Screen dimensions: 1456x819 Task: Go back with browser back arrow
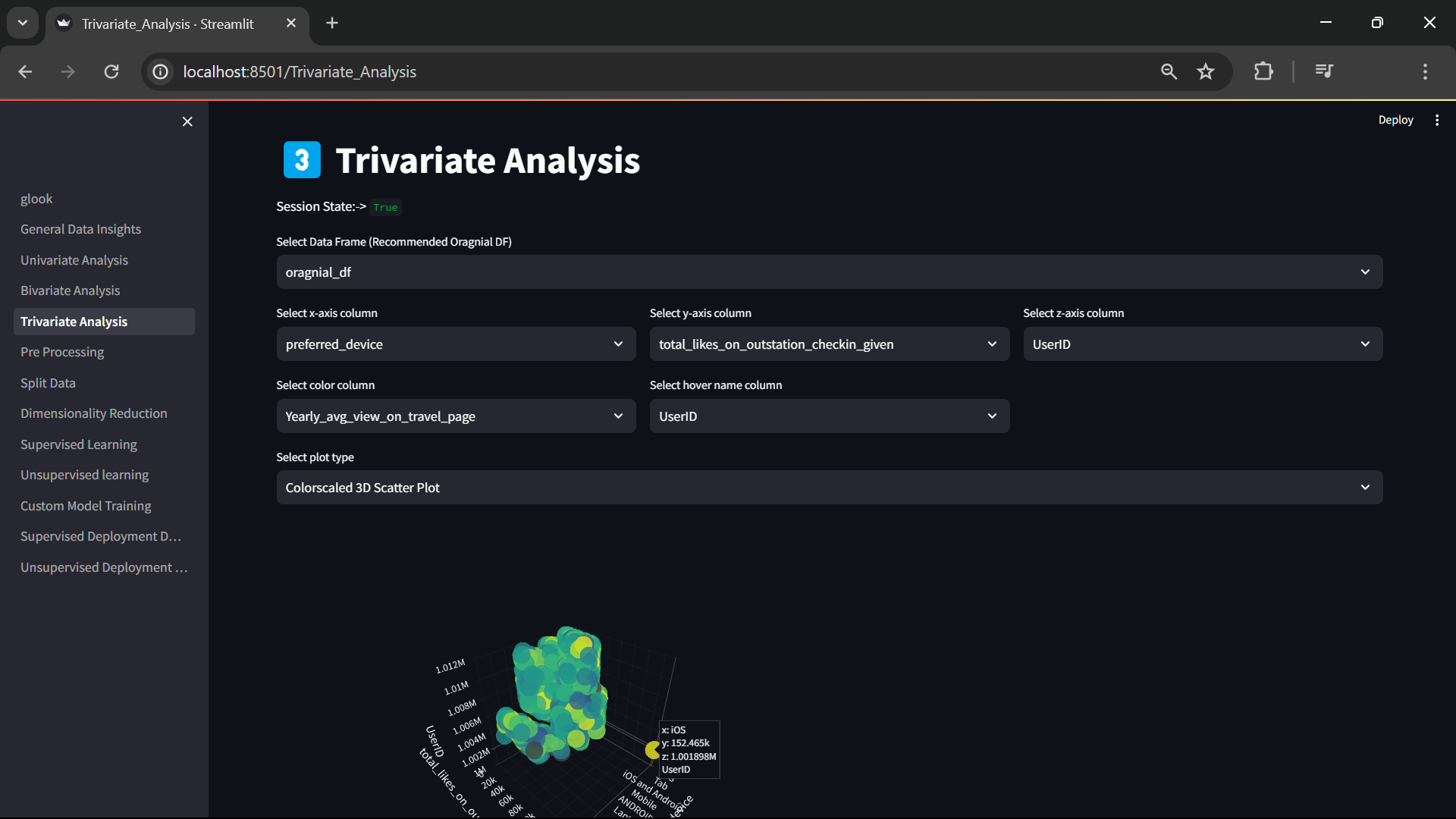(25, 71)
